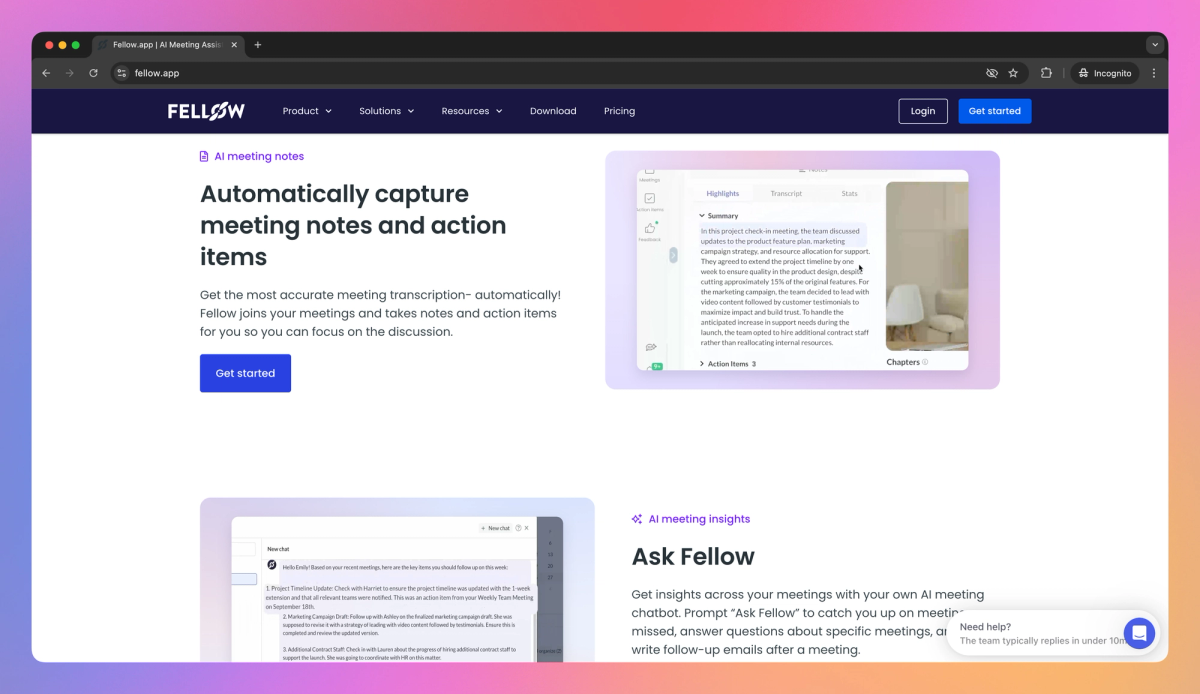The width and height of the screenshot is (1200, 694).
Task: Switch to Highlights tab in preview
Action: tap(723, 193)
